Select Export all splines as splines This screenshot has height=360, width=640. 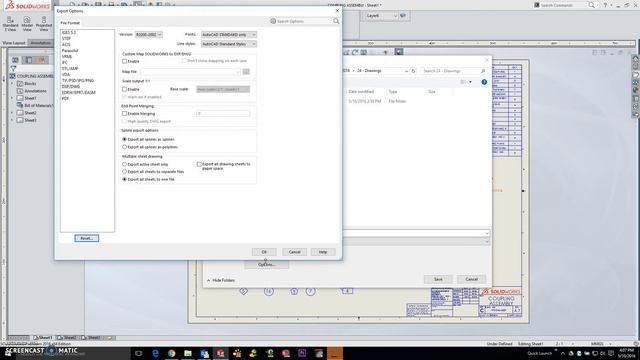tap(124, 139)
